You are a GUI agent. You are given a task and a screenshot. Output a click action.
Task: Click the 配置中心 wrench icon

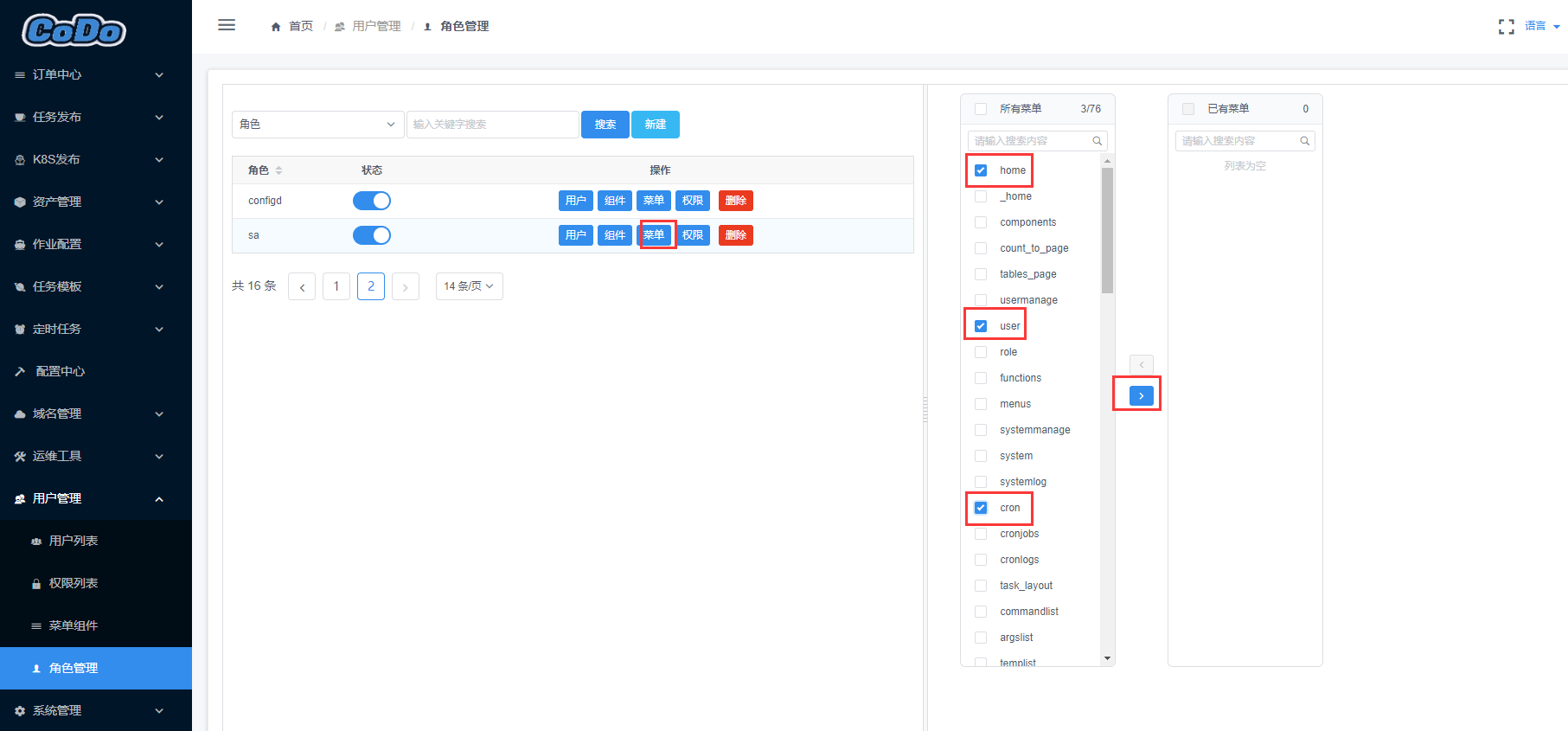(20, 372)
